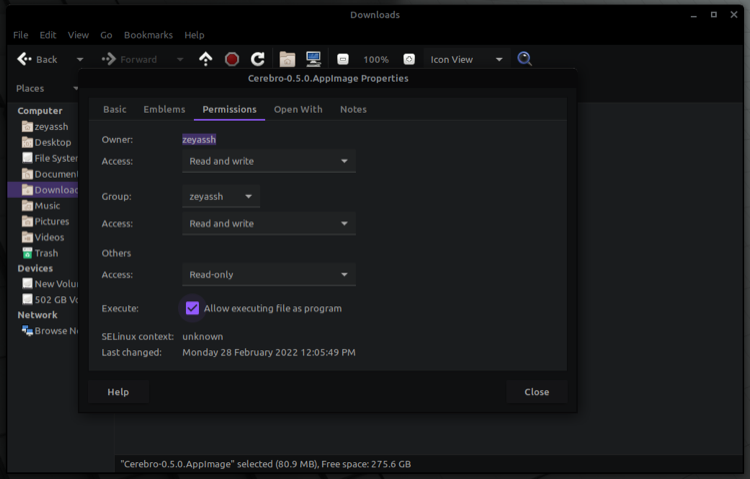Click the 502 GB Volume drive icon
Screen dimensions: 750x479
coord(27,300)
